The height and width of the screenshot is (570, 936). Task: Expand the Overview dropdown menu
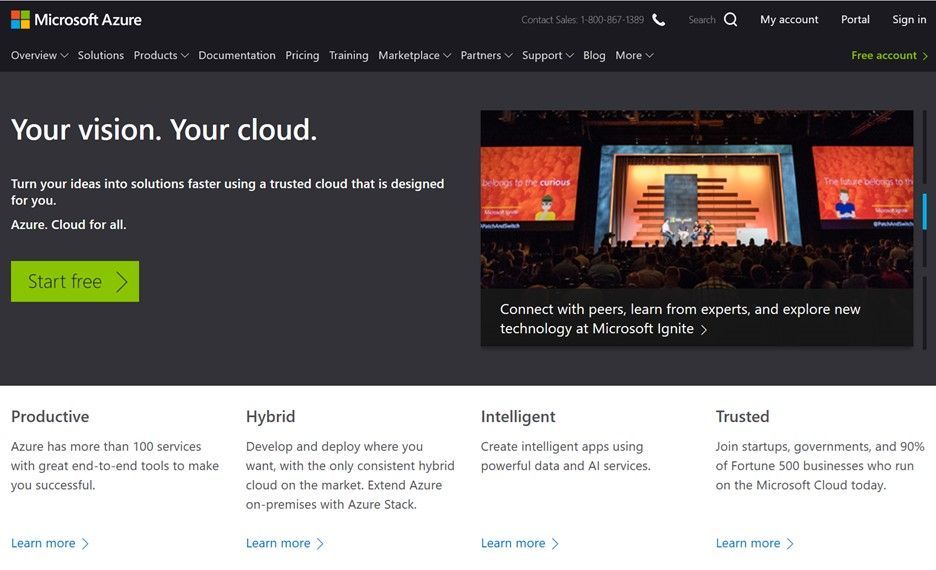pyautogui.click(x=39, y=56)
